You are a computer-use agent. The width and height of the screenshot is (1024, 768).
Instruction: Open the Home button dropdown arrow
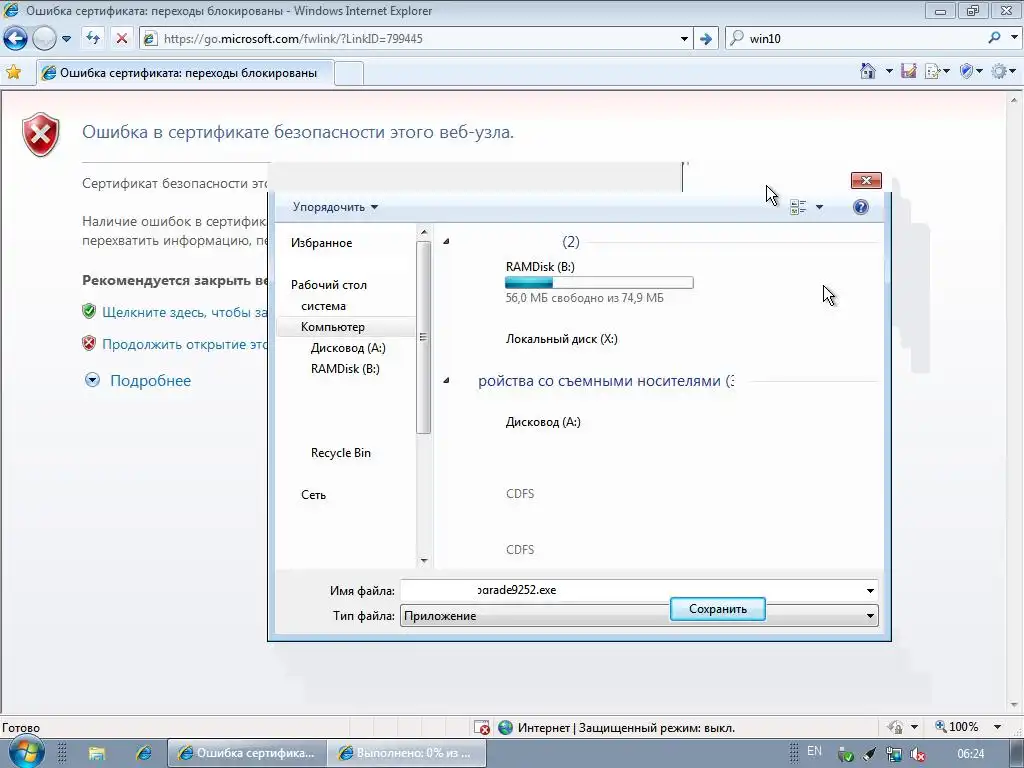point(889,71)
